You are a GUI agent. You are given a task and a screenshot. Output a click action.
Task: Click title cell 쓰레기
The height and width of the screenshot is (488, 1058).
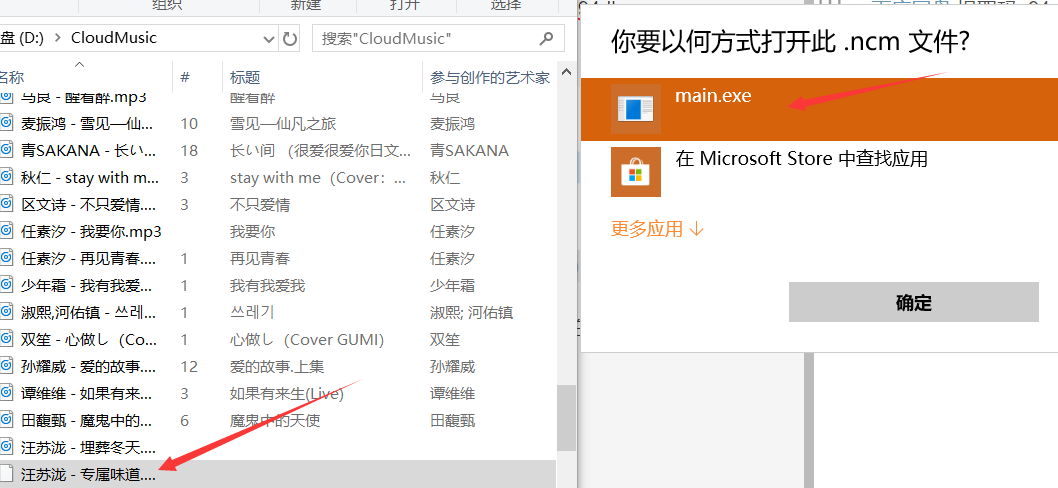coord(252,313)
